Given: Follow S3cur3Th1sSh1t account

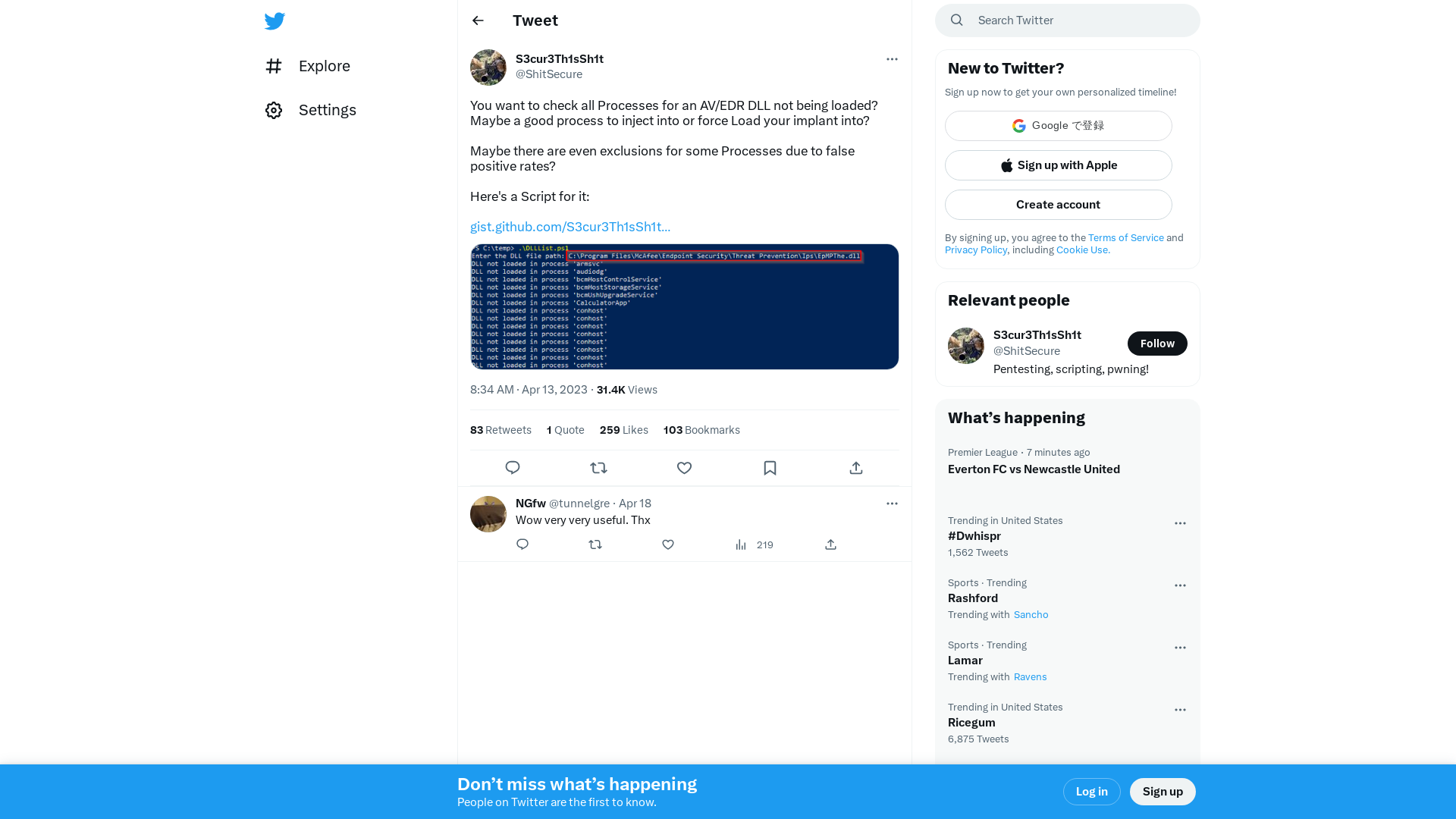Looking at the screenshot, I should 1157,343.
